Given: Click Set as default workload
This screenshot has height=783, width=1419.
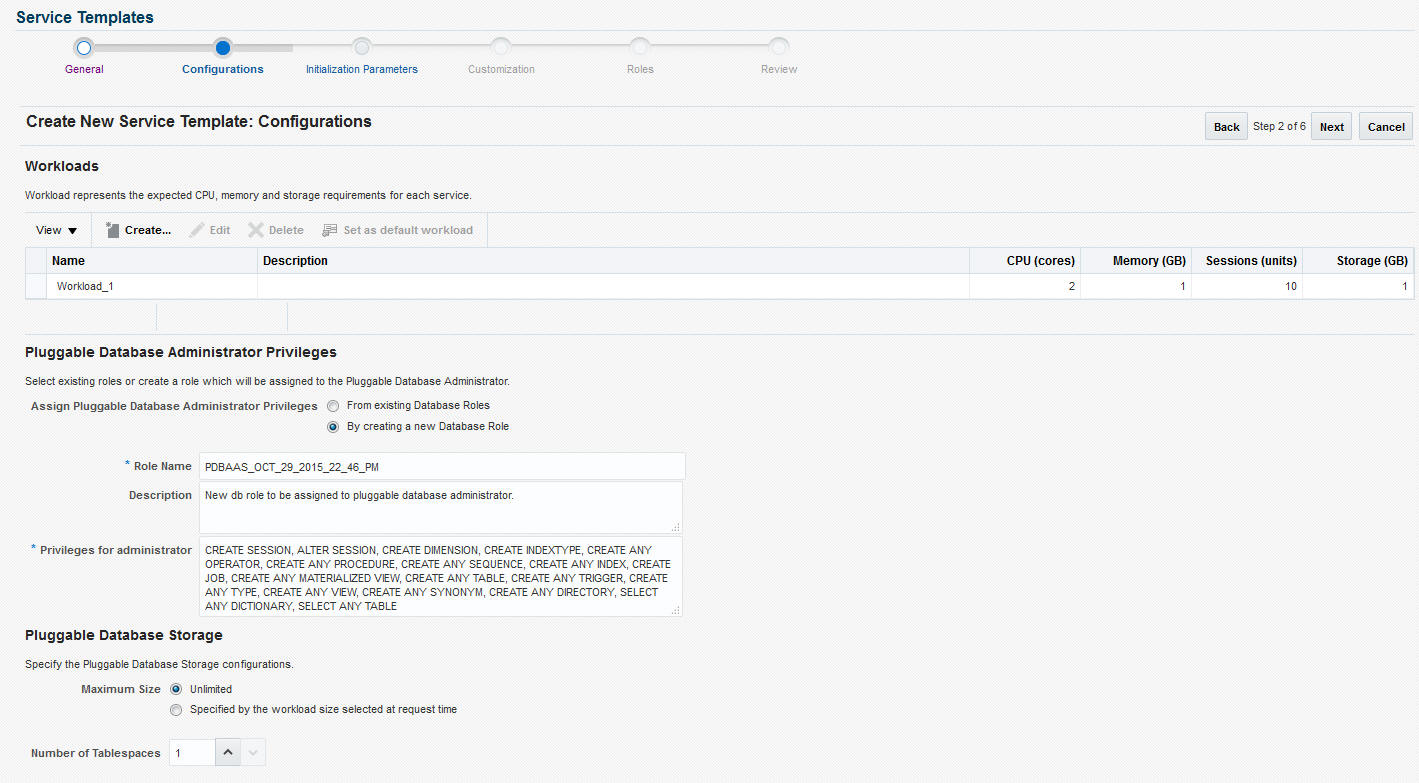Looking at the screenshot, I should (397, 230).
